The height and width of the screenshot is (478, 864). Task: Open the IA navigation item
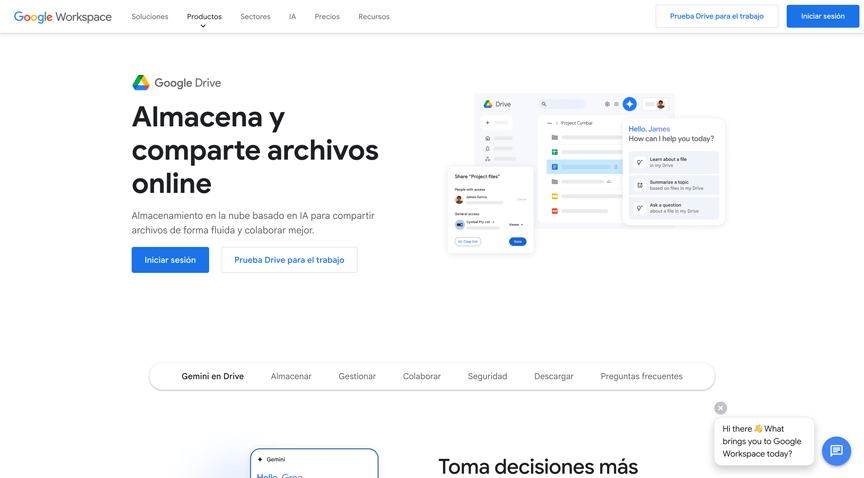pos(293,17)
